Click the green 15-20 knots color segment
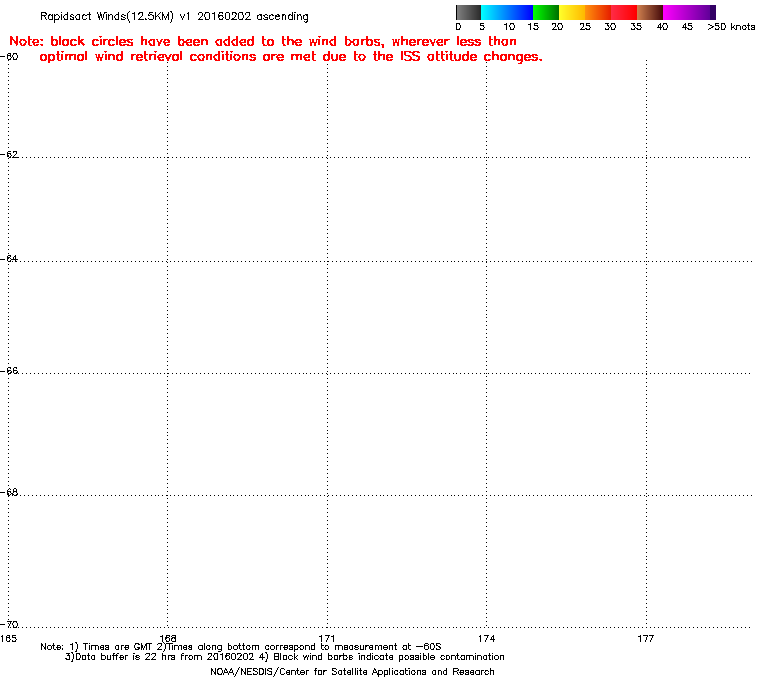Screen dimensions: 760x688 tap(546, 12)
